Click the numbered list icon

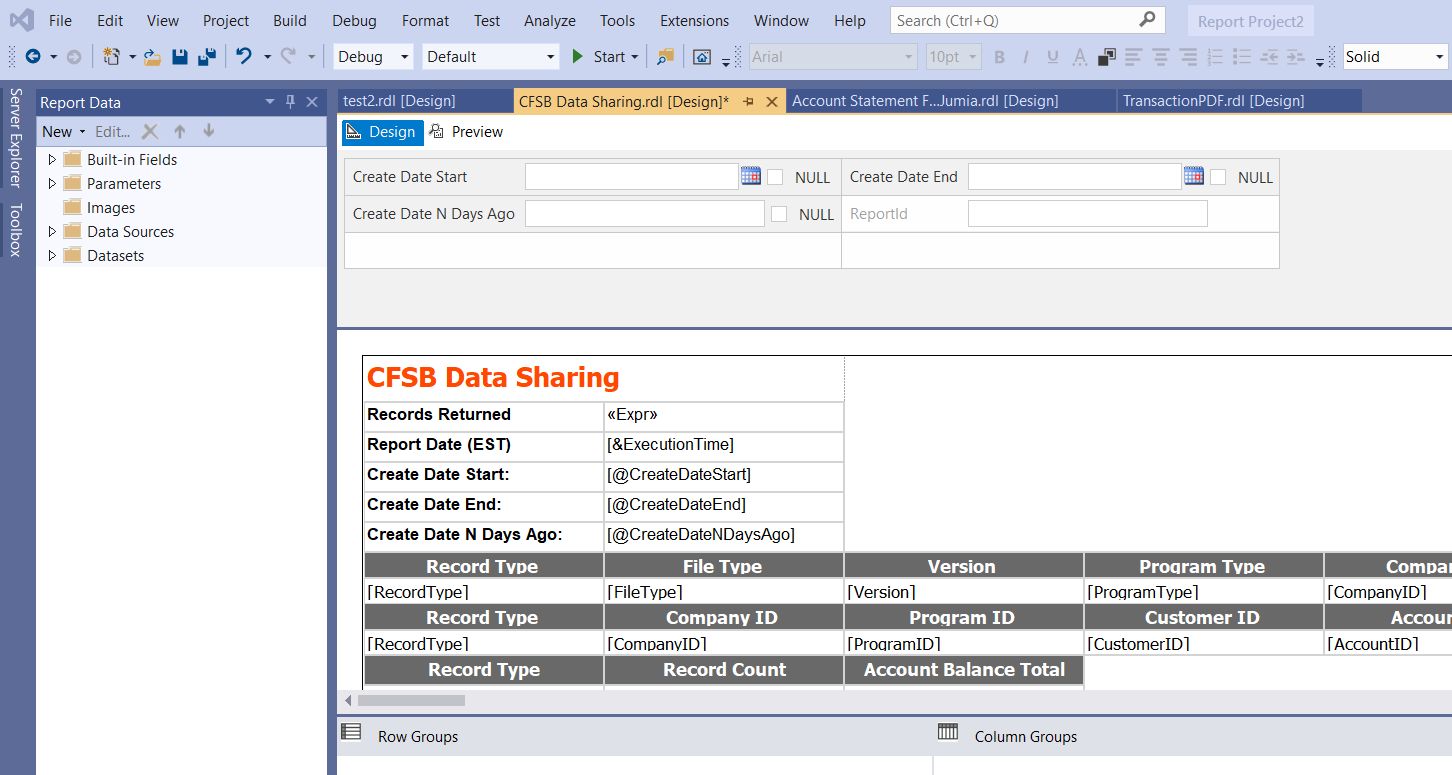(x=1215, y=57)
